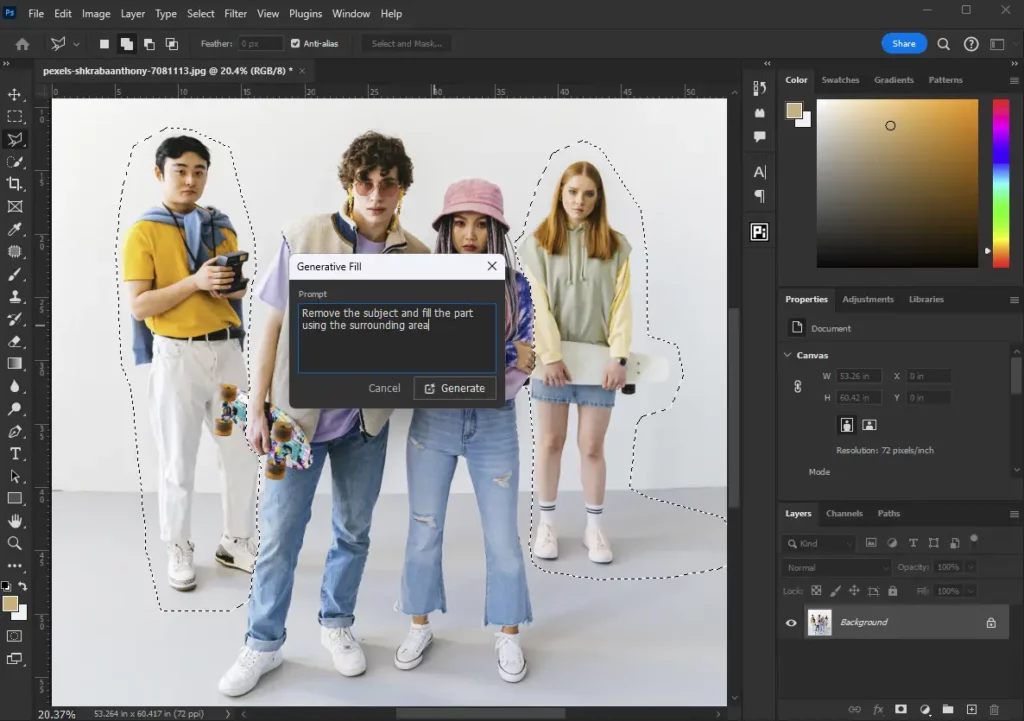Select the Move tool

click(15, 95)
